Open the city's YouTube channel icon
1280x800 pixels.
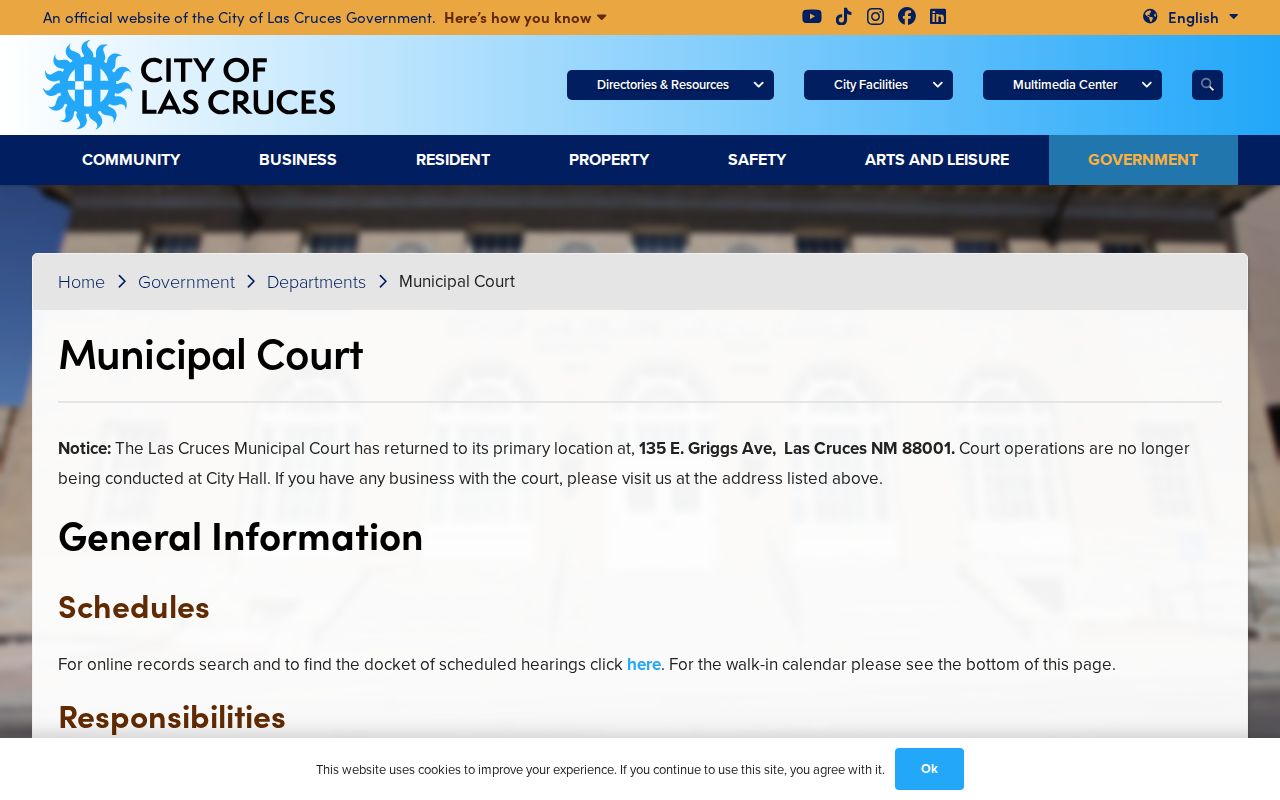[x=812, y=16]
